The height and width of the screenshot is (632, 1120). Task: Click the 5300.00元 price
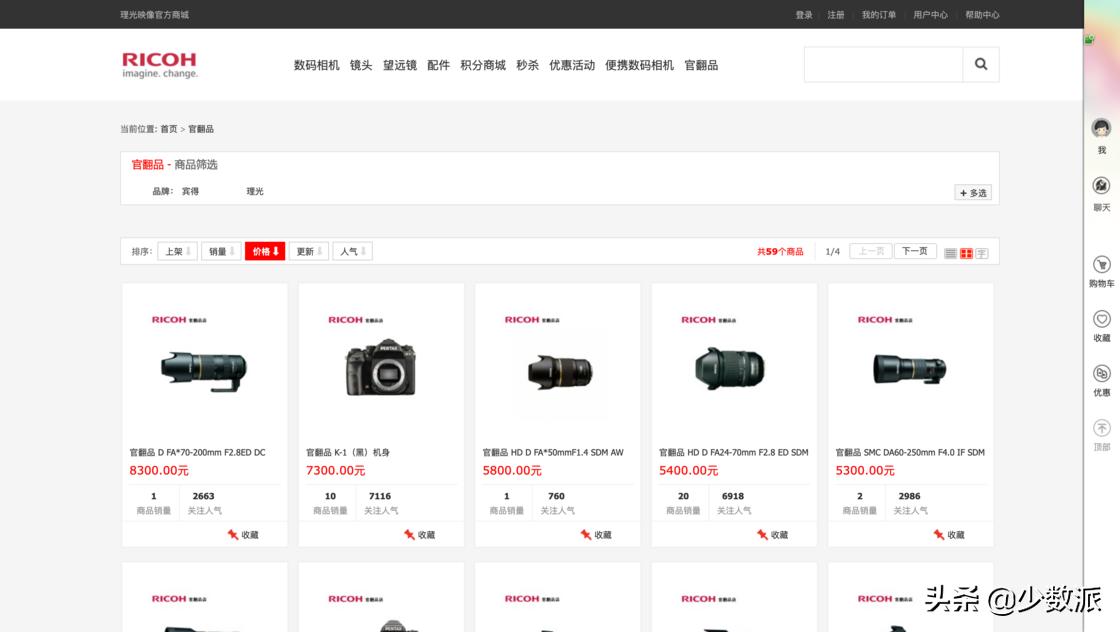[x=864, y=471]
